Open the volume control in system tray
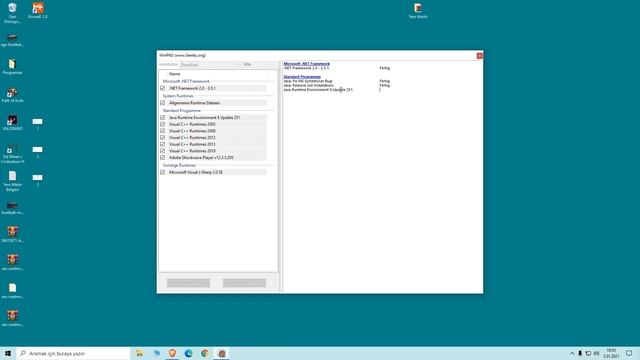This screenshot has height=360, width=640. pyautogui.click(x=596, y=353)
